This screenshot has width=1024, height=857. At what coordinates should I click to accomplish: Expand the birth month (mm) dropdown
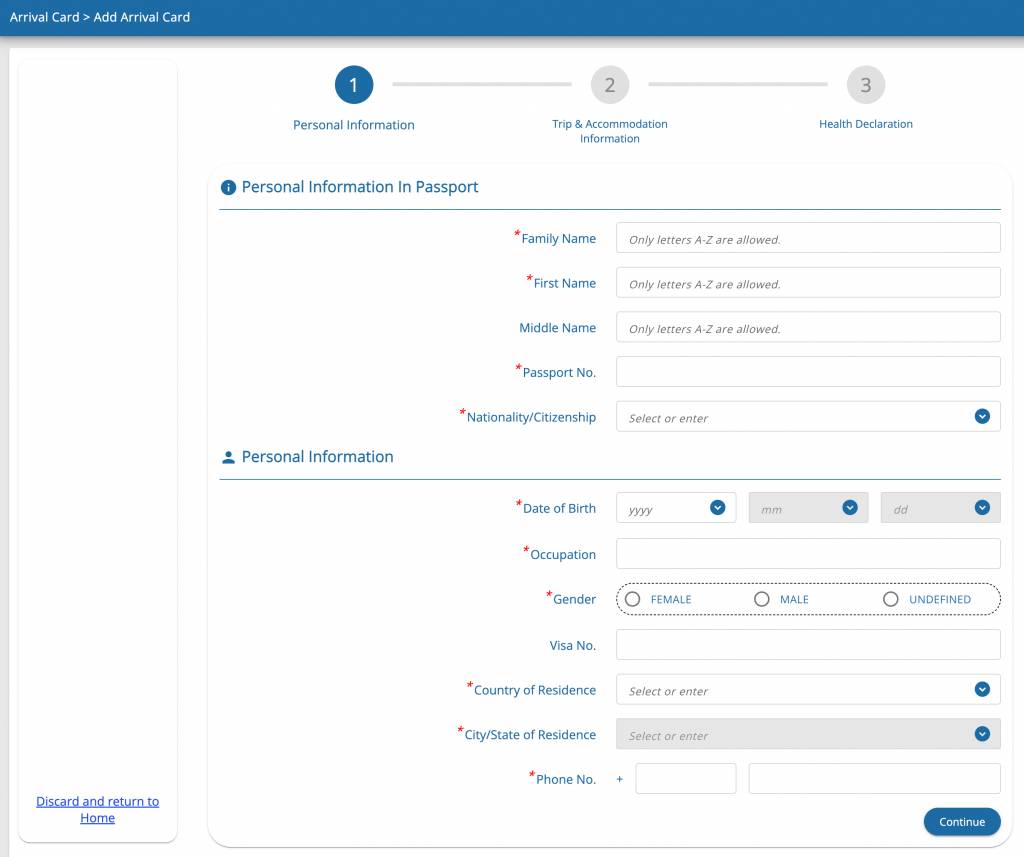(x=850, y=508)
